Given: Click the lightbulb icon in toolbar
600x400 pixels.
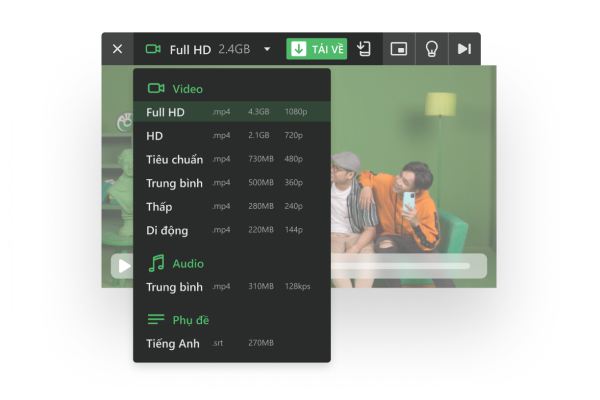Looking at the screenshot, I should [432, 49].
